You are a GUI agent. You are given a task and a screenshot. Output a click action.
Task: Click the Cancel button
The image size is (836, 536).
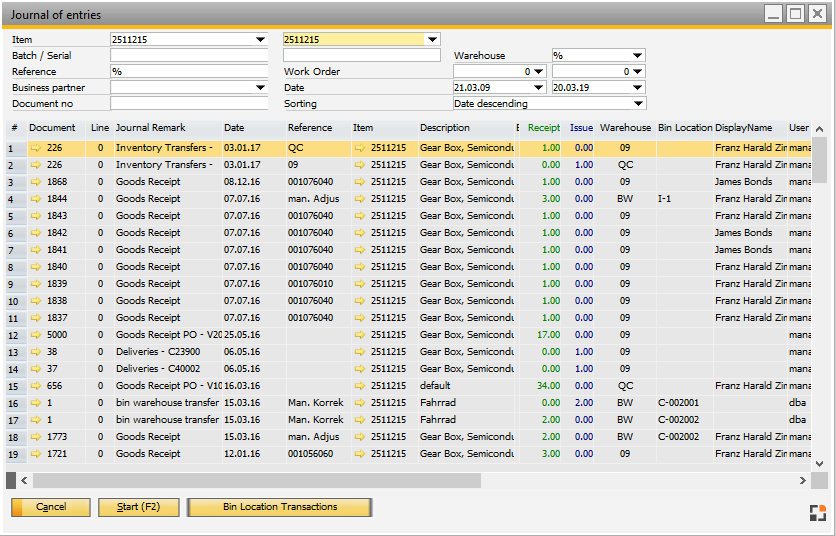click(51, 507)
